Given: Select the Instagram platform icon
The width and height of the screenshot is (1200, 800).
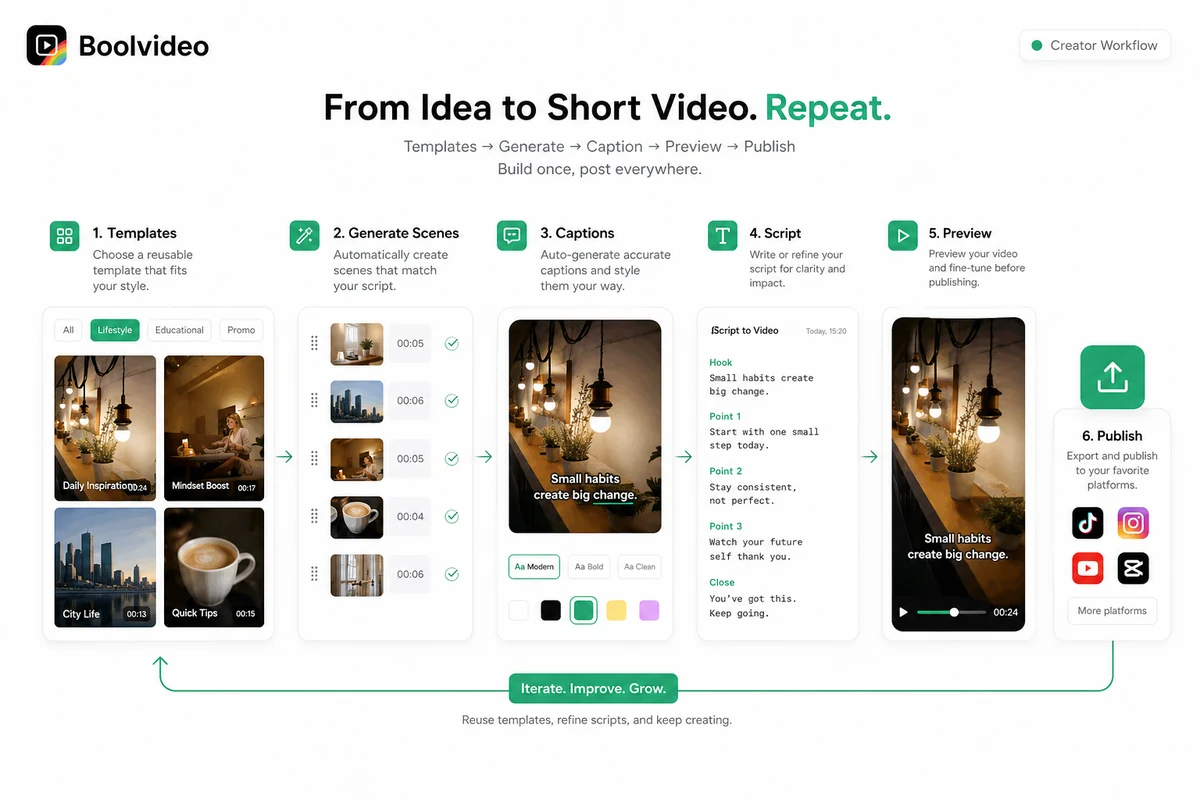Looking at the screenshot, I should tap(1133, 522).
